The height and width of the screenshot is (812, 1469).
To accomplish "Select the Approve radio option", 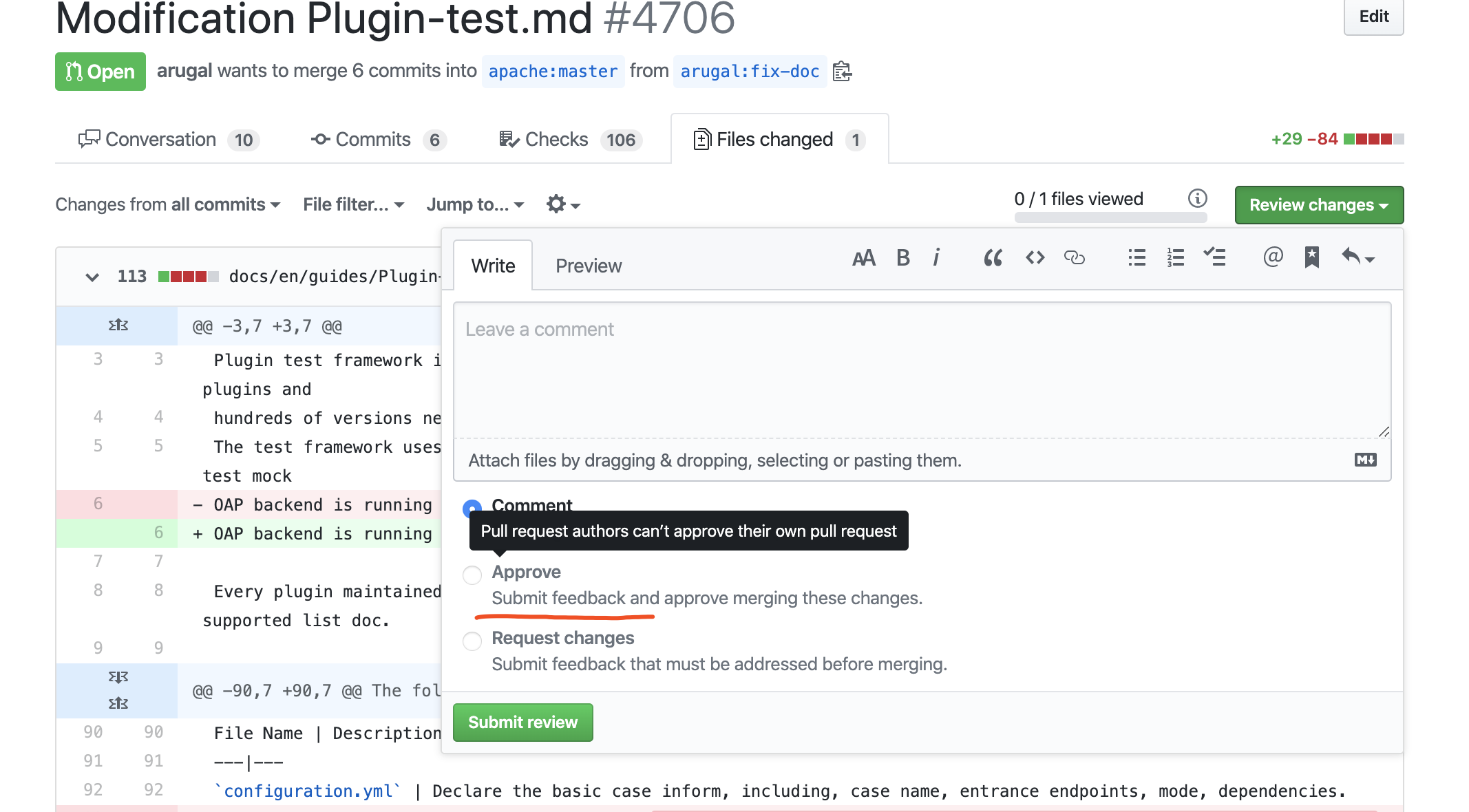I will 472,575.
